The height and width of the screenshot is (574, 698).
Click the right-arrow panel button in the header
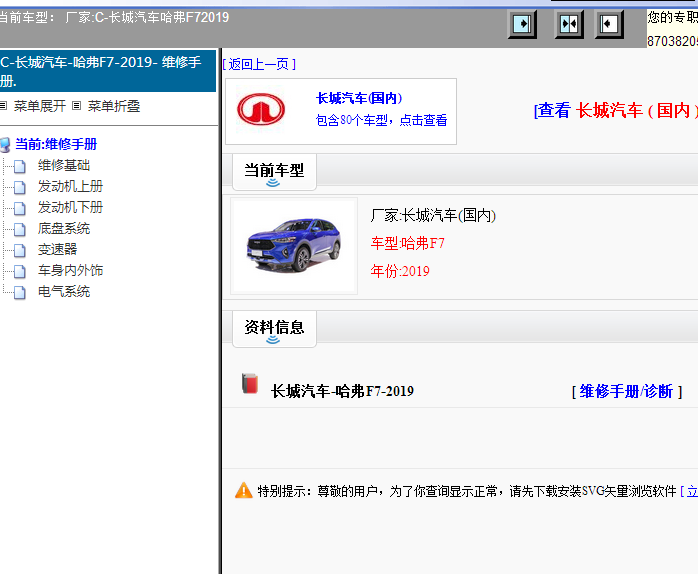tap(522, 24)
